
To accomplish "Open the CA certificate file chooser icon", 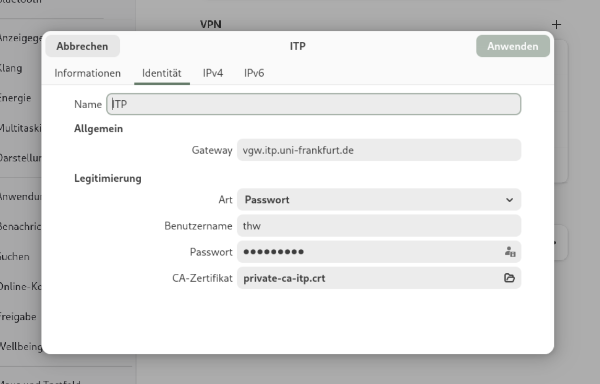I will (509, 278).
